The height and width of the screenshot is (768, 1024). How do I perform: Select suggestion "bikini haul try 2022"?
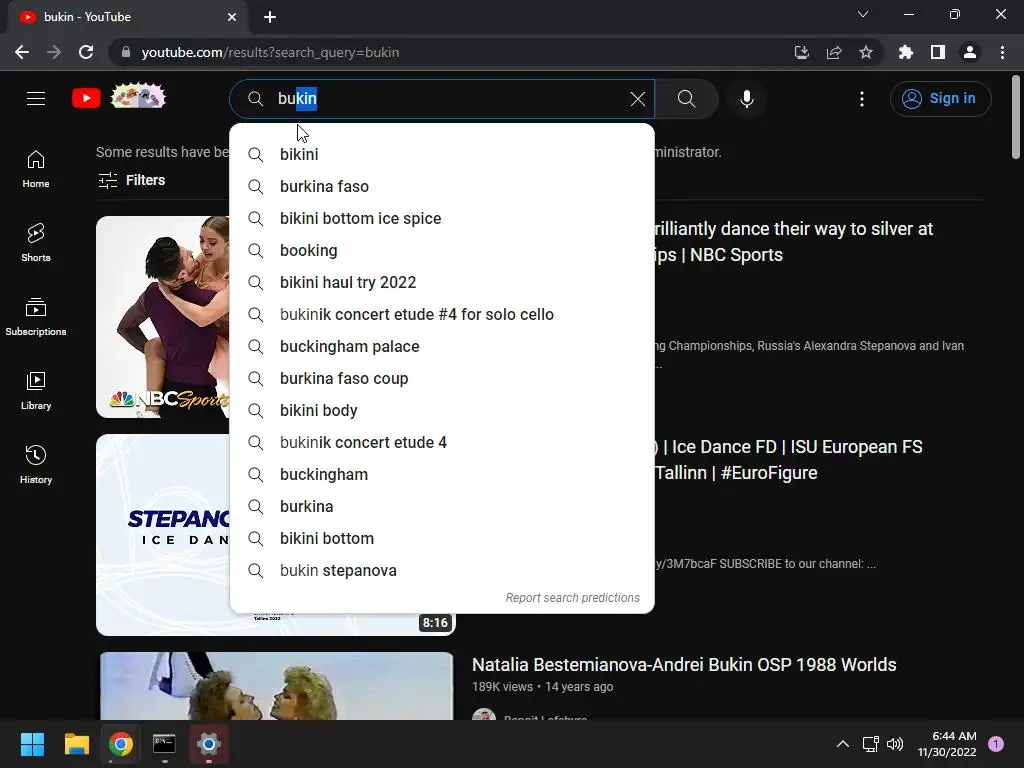click(442, 282)
